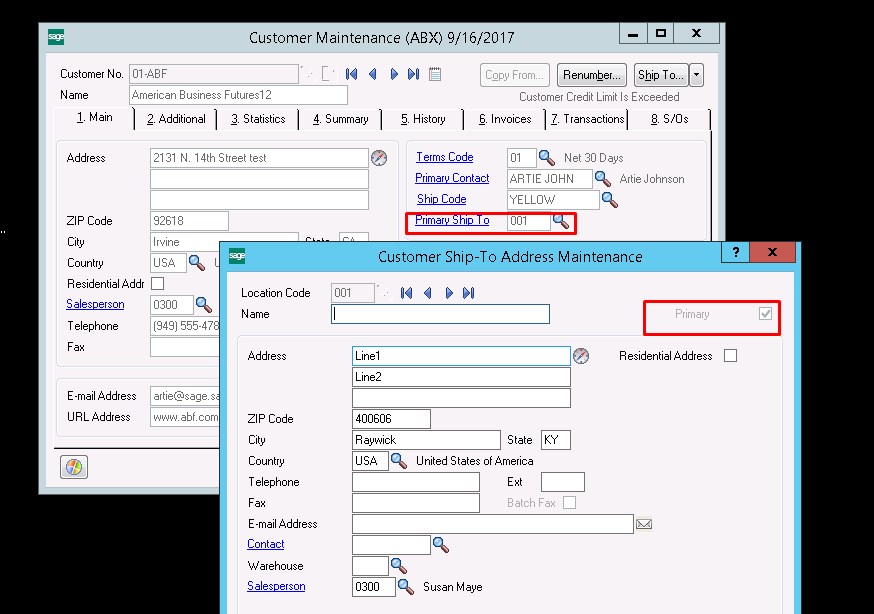Image resolution: width=874 pixels, height=614 pixels.
Task: Open the Terms Code link
Action: click(x=444, y=157)
